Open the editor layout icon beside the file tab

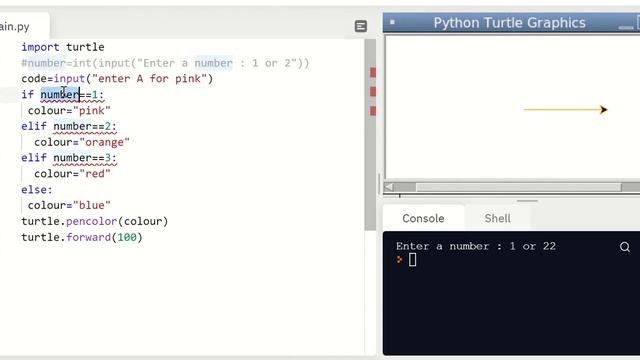click(x=361, y=26)
